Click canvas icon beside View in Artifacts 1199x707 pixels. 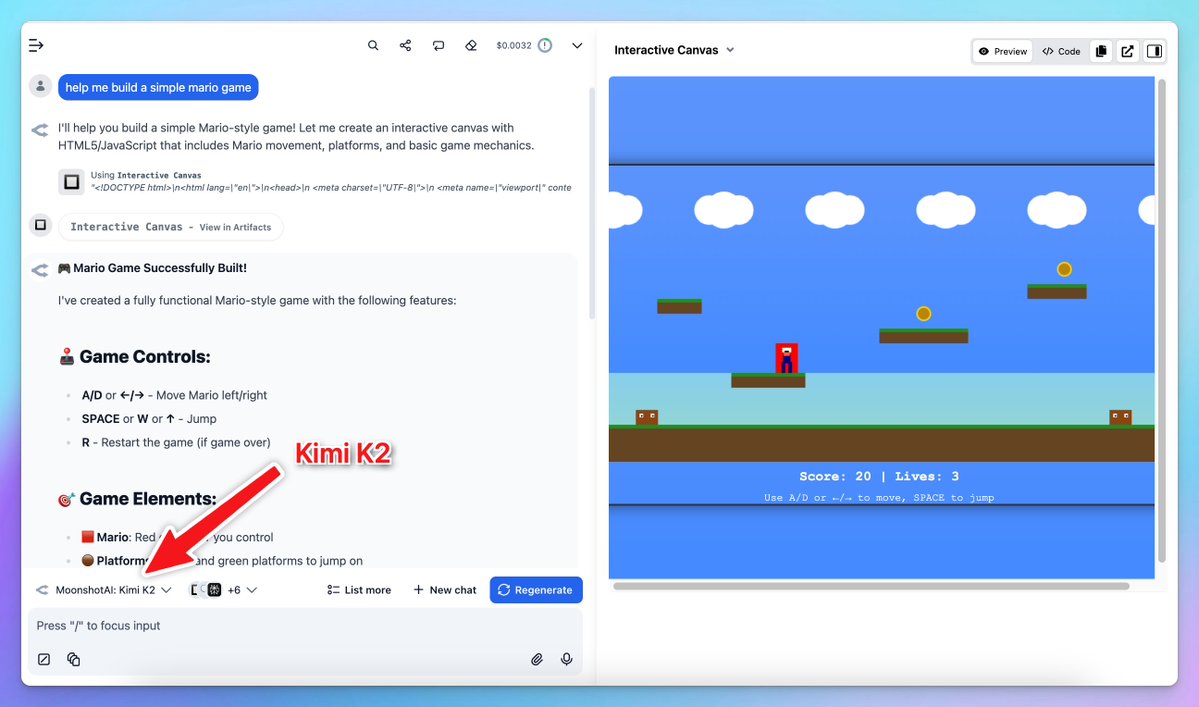point(41,225)
